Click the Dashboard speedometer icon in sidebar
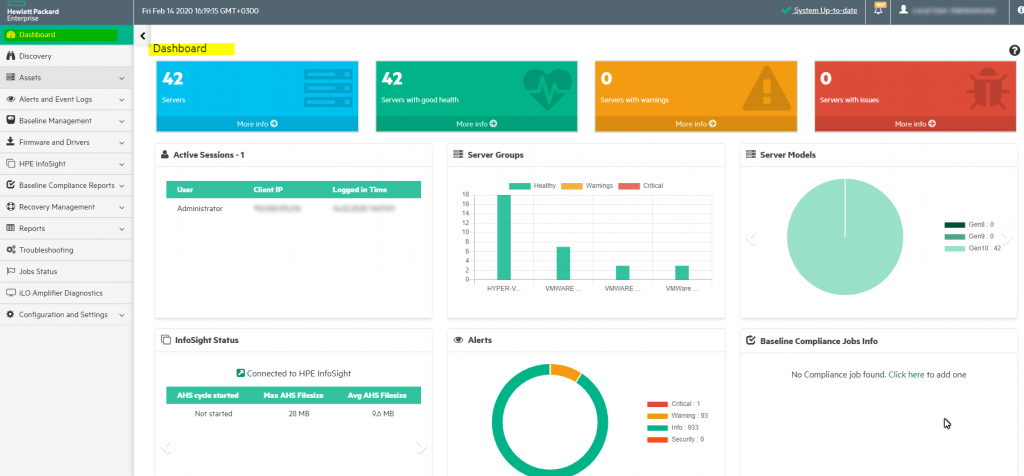Screen dimensions: 1024x476 click(10, 35)
